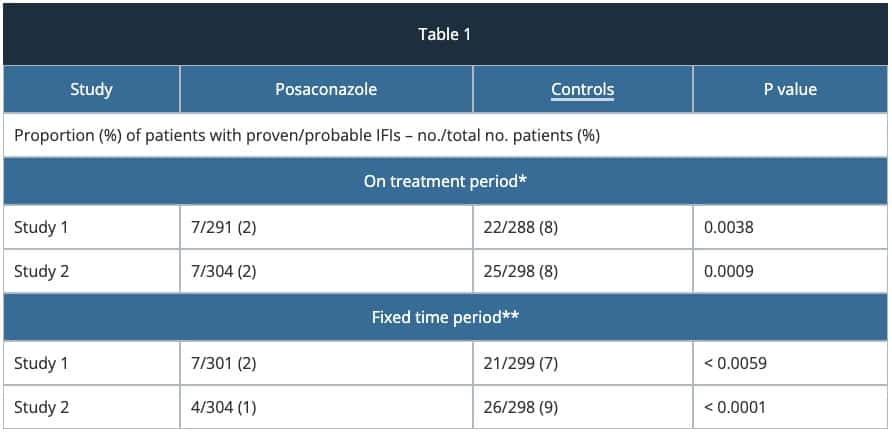Click the proportion of patients description row

[307, 136]
